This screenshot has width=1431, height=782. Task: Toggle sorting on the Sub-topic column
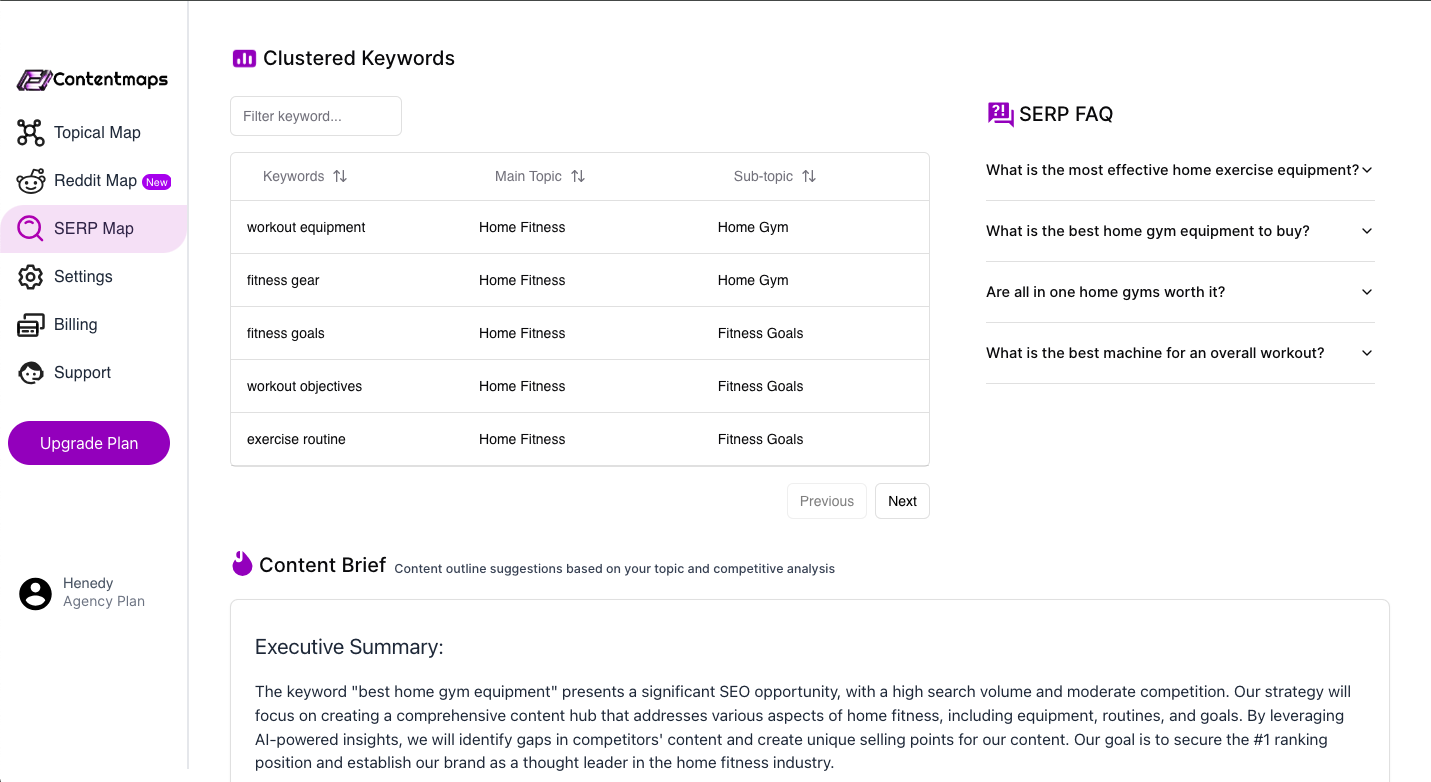click(x=809, y=176)
